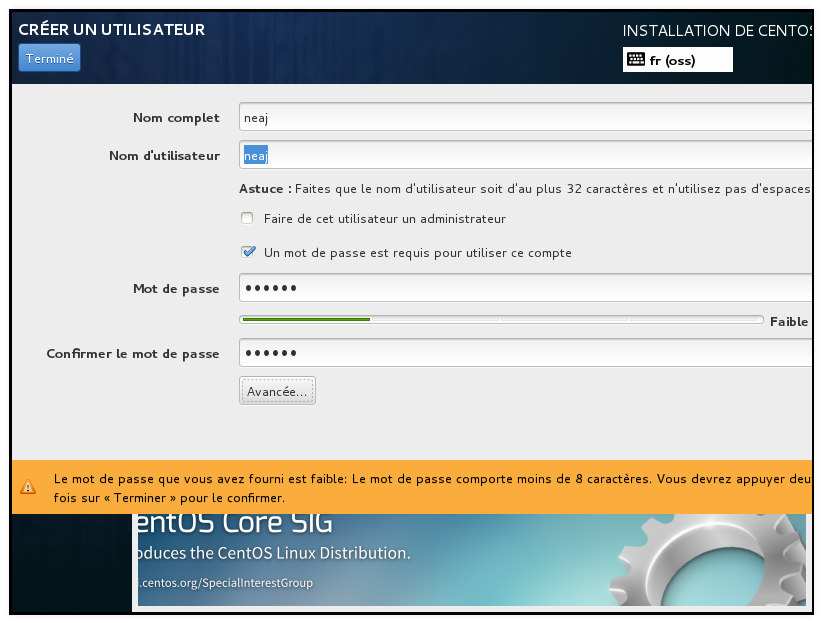
Task: Click the keyboard icon beside fr (oss)
Action: pyautogui.click(x=636, y=59)
